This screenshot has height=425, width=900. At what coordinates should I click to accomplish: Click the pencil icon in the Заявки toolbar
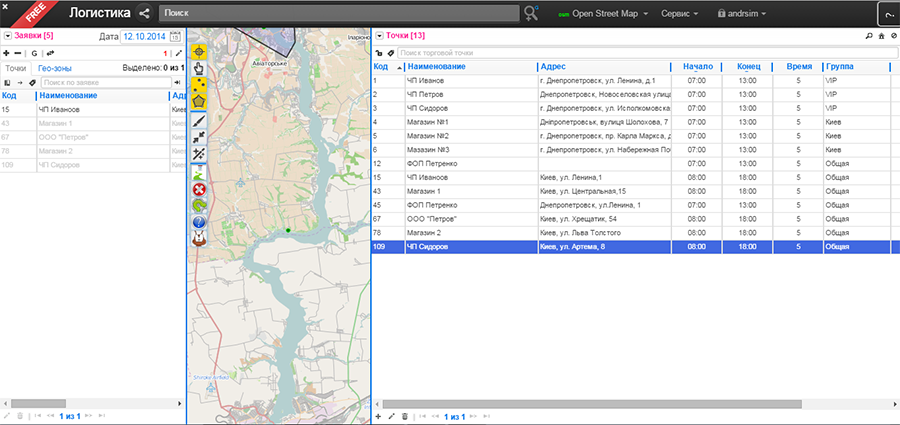click(179, 53)
